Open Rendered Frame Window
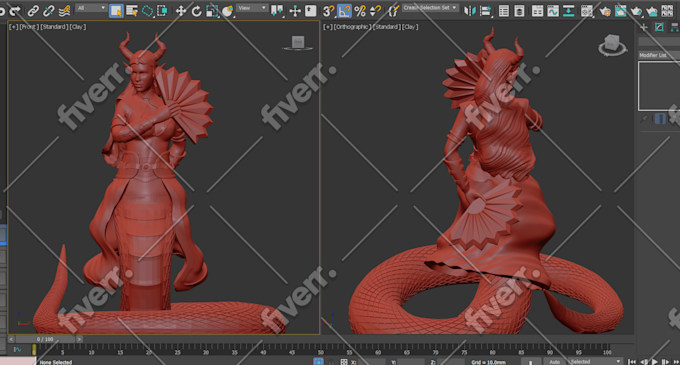 click(x=621, y=11)
